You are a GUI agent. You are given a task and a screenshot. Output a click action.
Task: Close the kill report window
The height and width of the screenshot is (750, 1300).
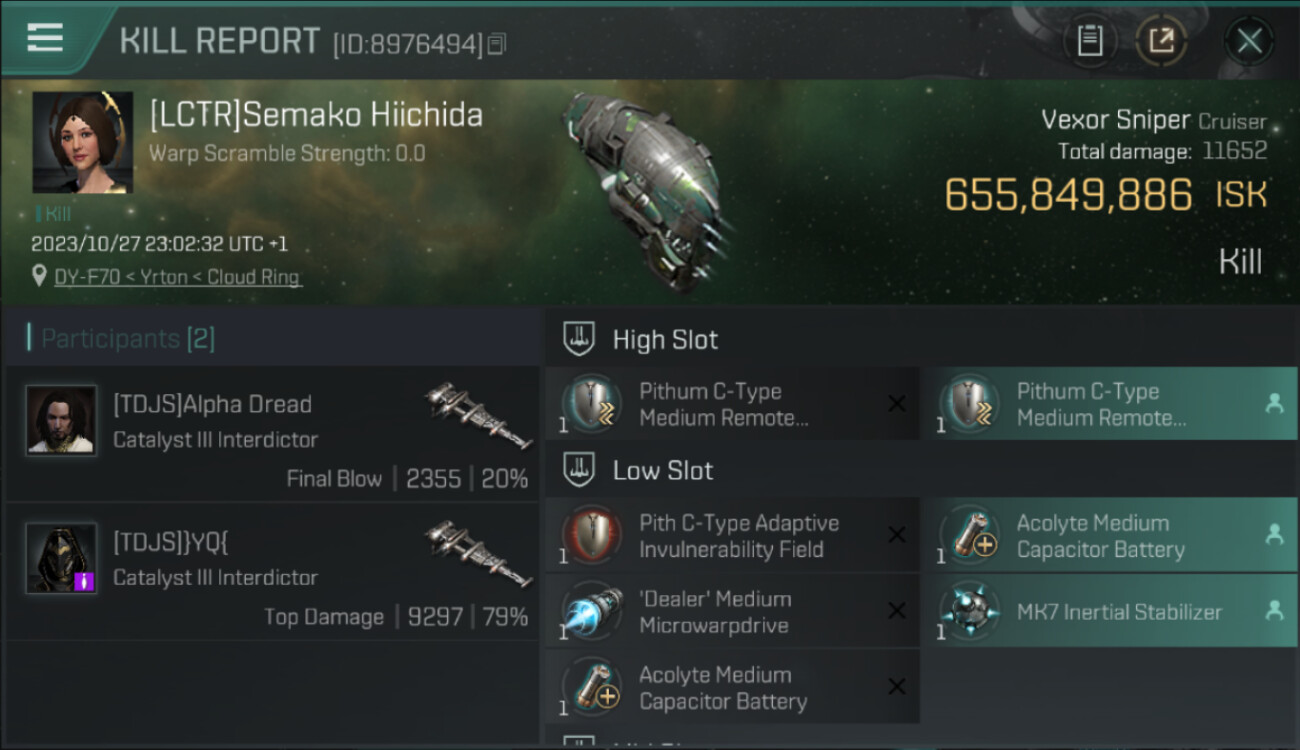1249,41
